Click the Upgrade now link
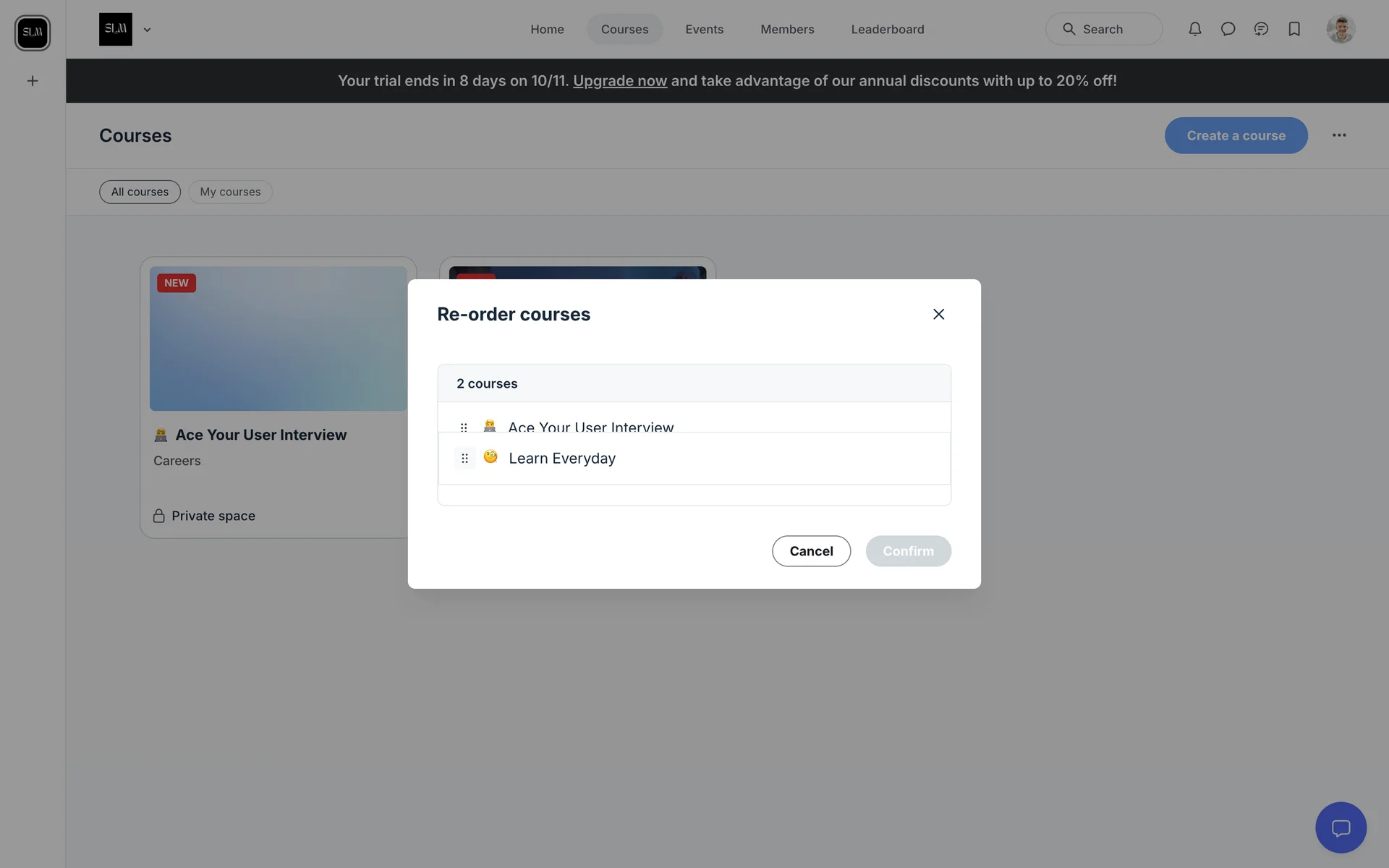Image resolution: width=1389 pixels, height=868 pixels. (x=619, y=81)
